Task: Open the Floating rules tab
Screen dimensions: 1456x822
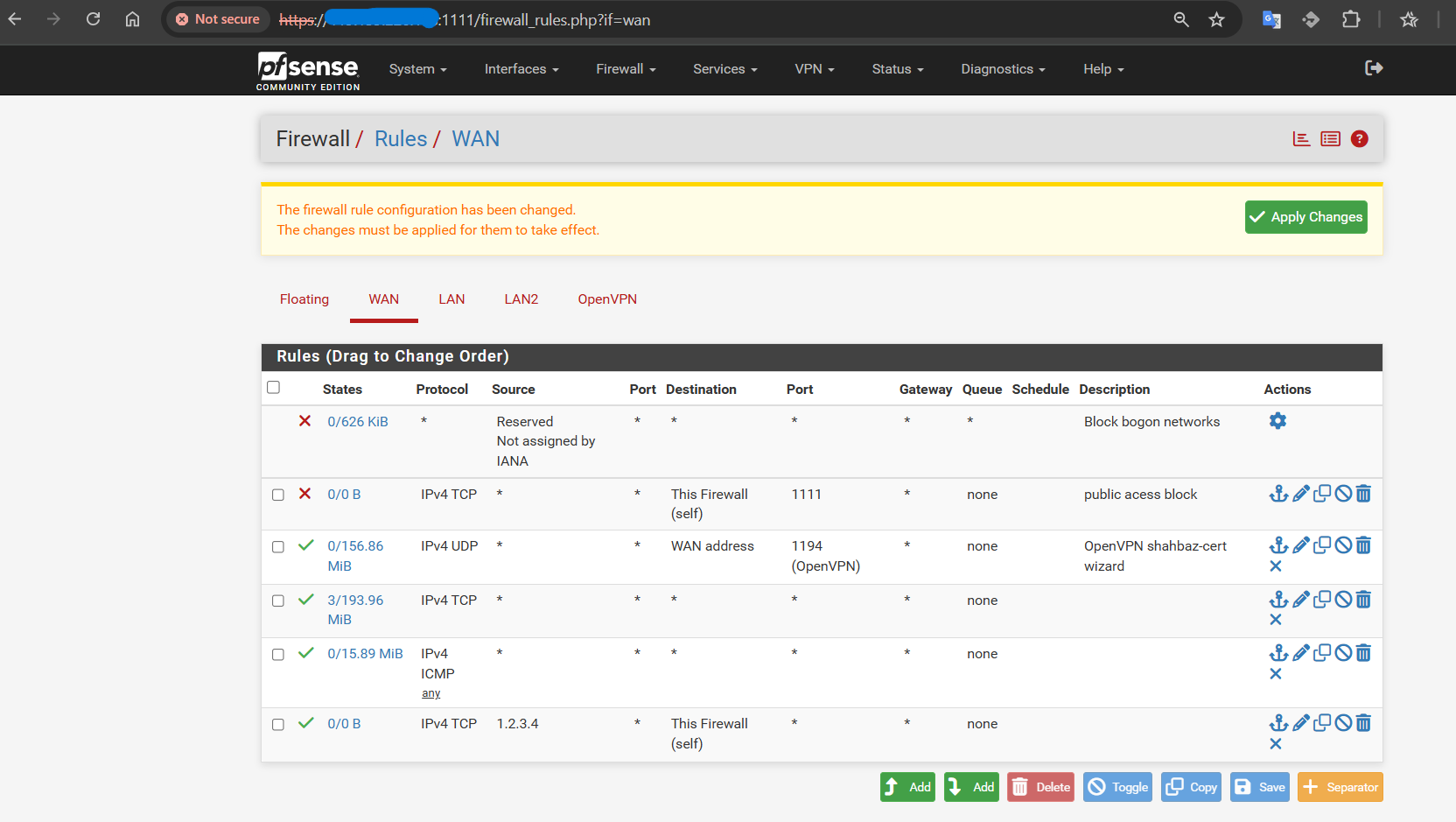Action: (x=304, y=299)
